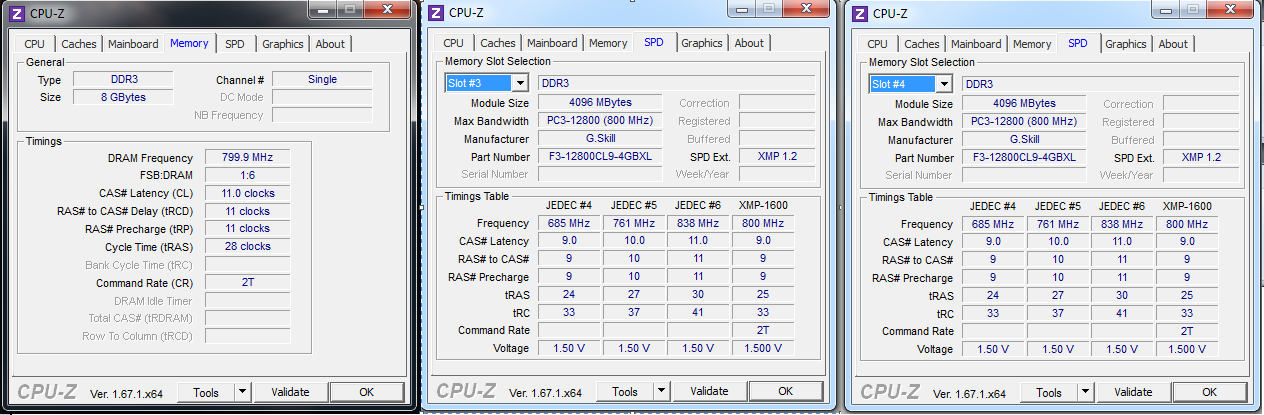Open Mainboard tab in middle window
The height and width of the screenshot is (415, 1264).
(552, 43)
